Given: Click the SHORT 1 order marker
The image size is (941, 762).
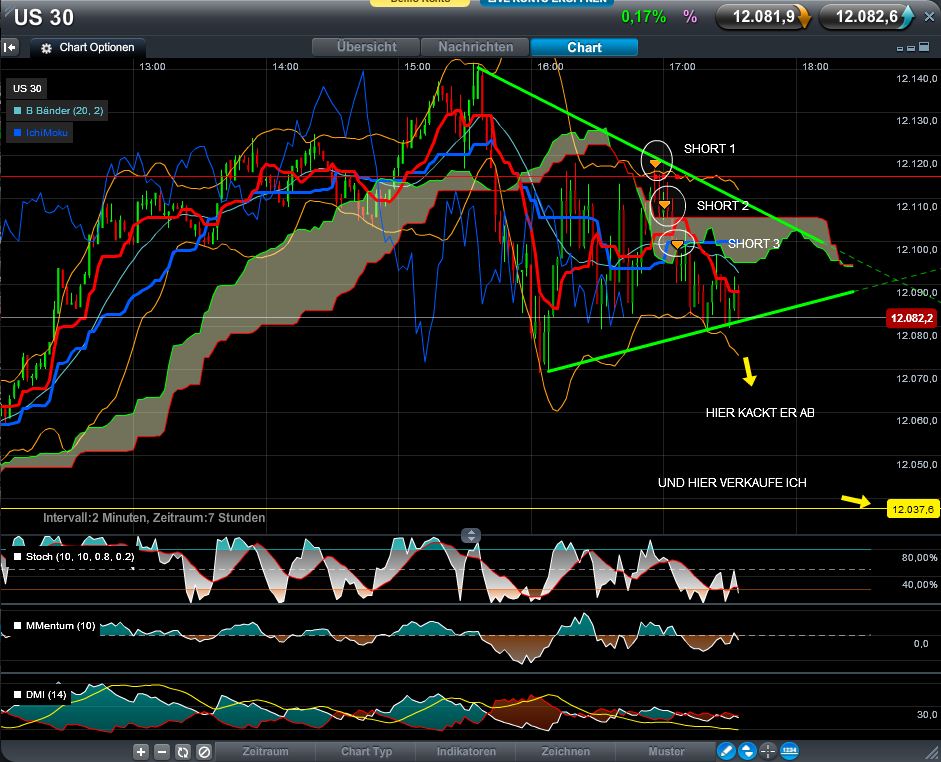Looking at the screenshot, I should point(655,163).
